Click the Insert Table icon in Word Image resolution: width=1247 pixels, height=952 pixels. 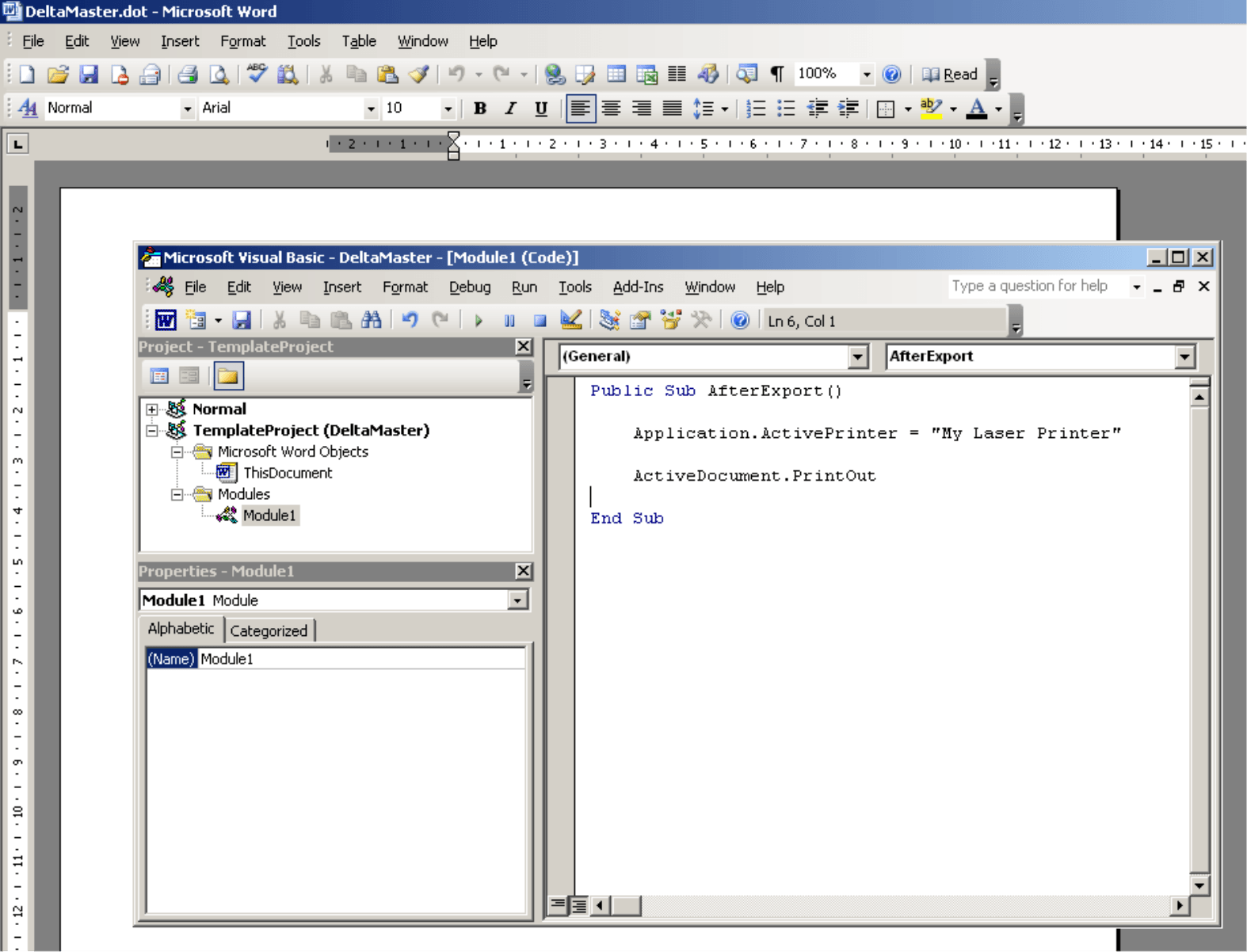pyautogui.click(x=616, y=74)
